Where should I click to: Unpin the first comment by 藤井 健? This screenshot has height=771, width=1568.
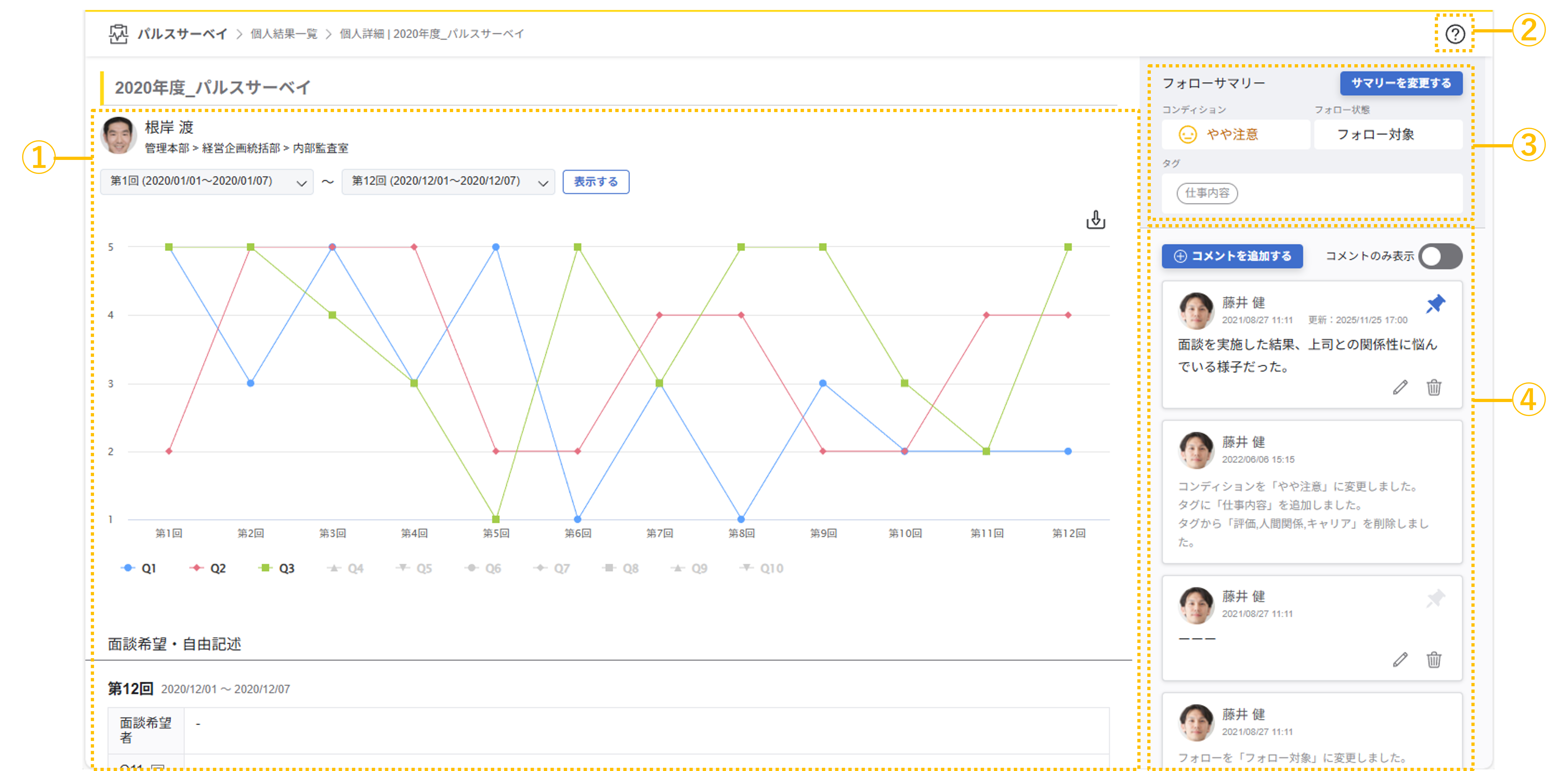tap(1435, 303)
